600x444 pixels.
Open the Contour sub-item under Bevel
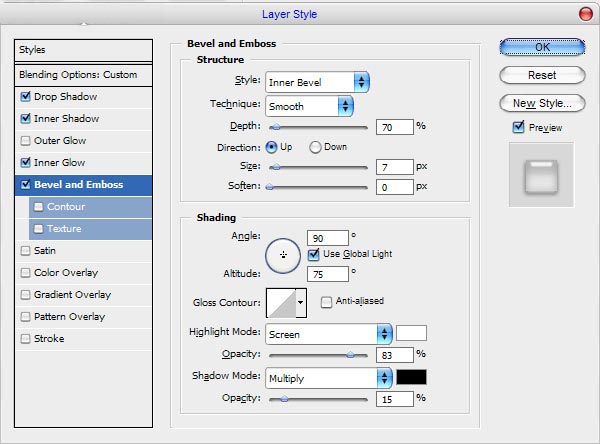coord(65,207)
